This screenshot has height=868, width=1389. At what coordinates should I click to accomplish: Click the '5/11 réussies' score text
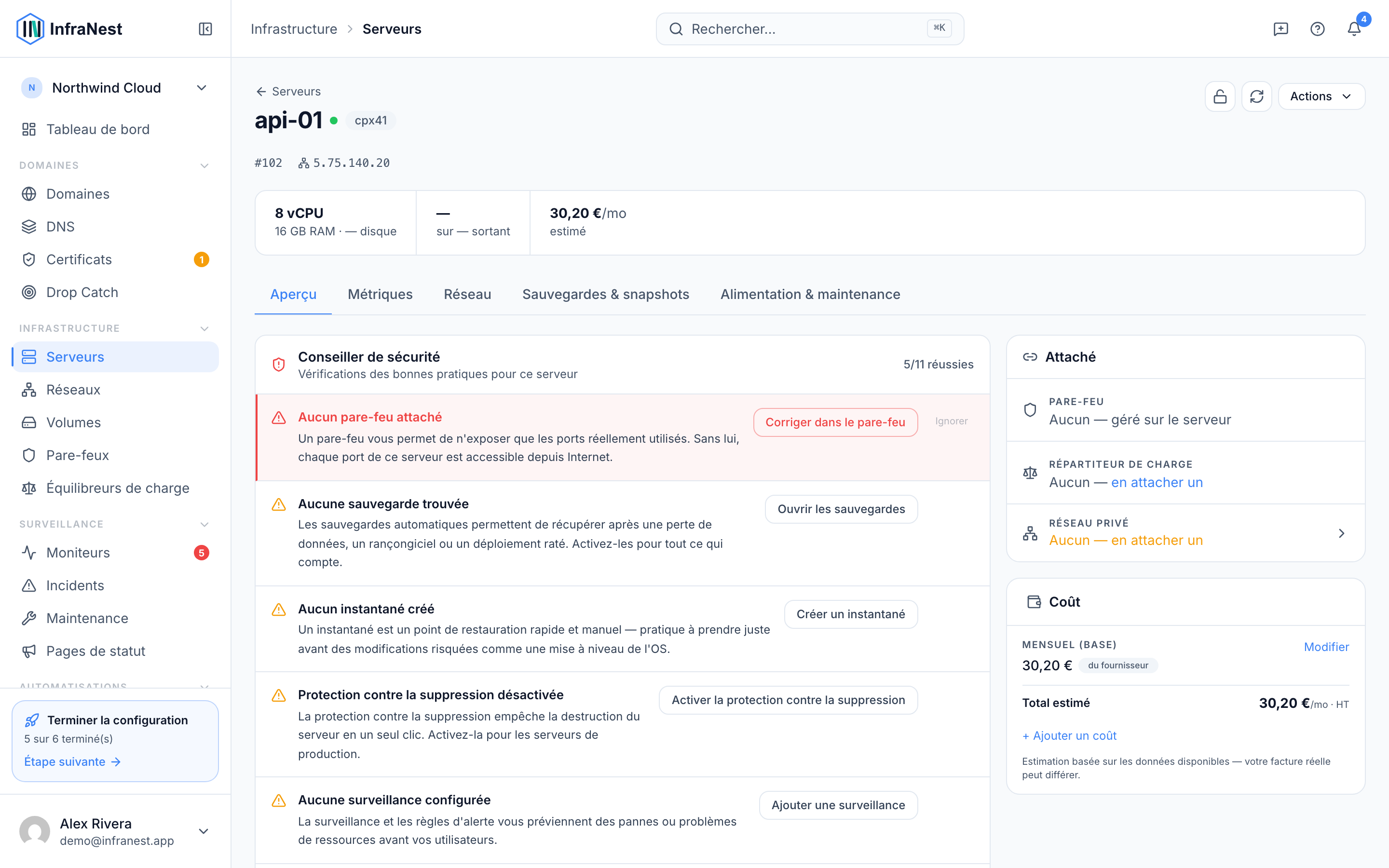[939, 365]
